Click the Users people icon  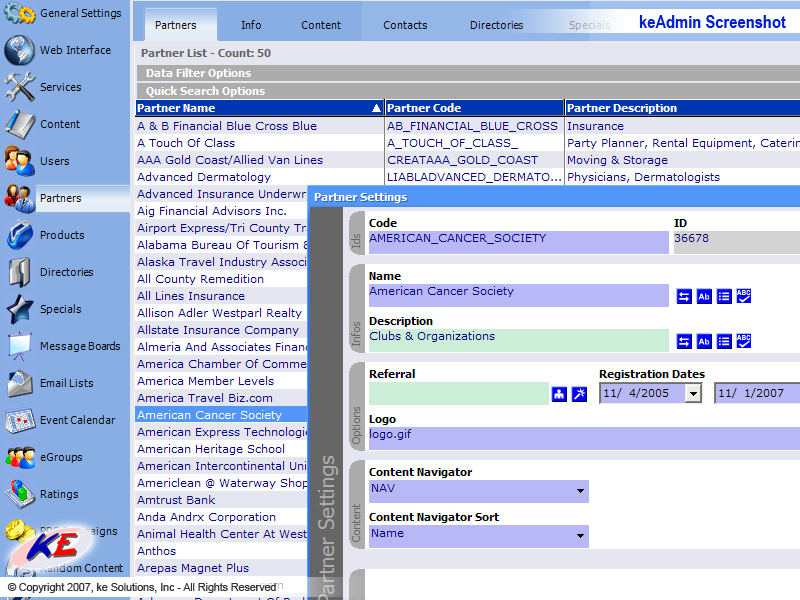(x=19, y=161)
